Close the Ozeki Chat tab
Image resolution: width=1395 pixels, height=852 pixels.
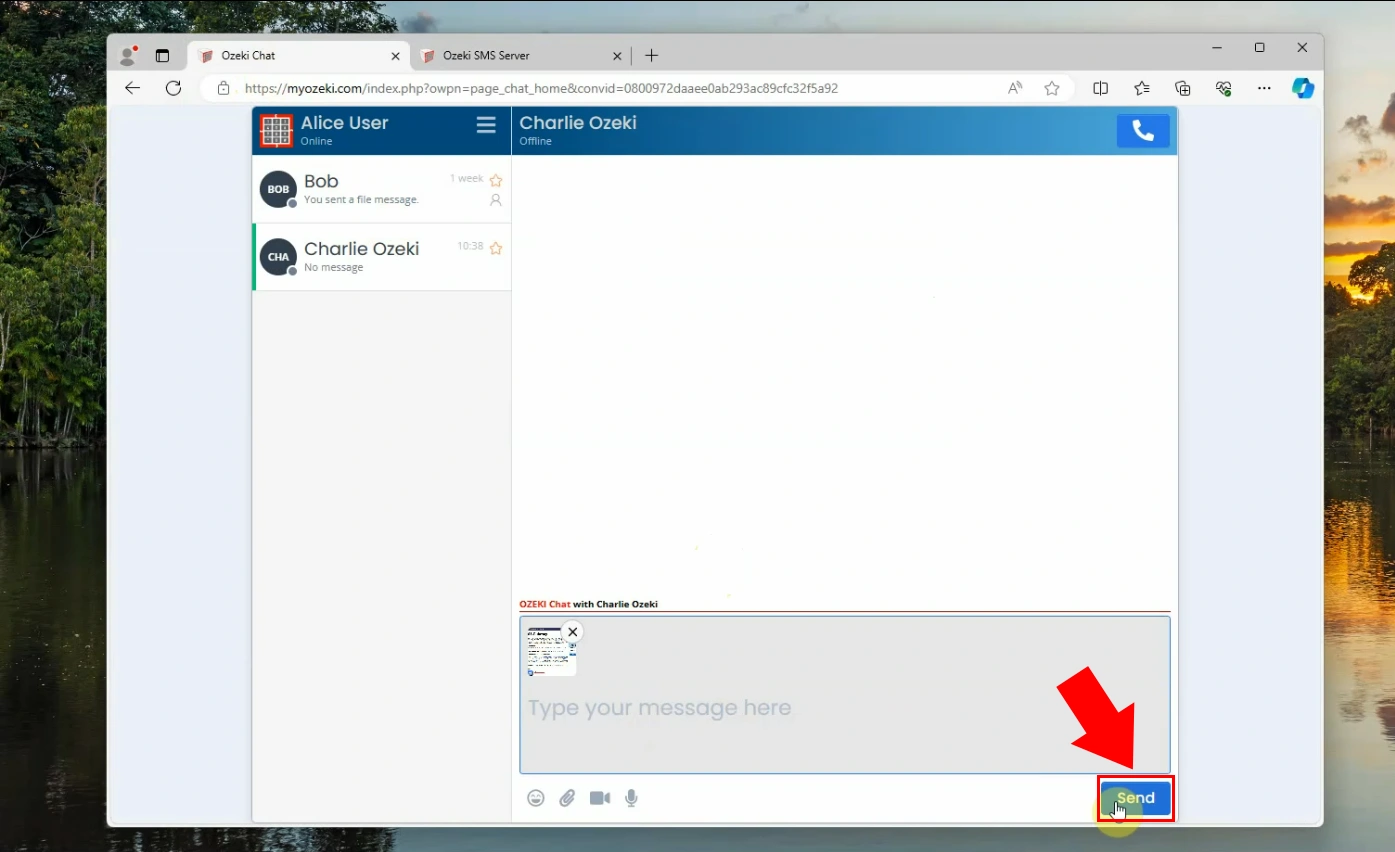(x=395, y=56)
